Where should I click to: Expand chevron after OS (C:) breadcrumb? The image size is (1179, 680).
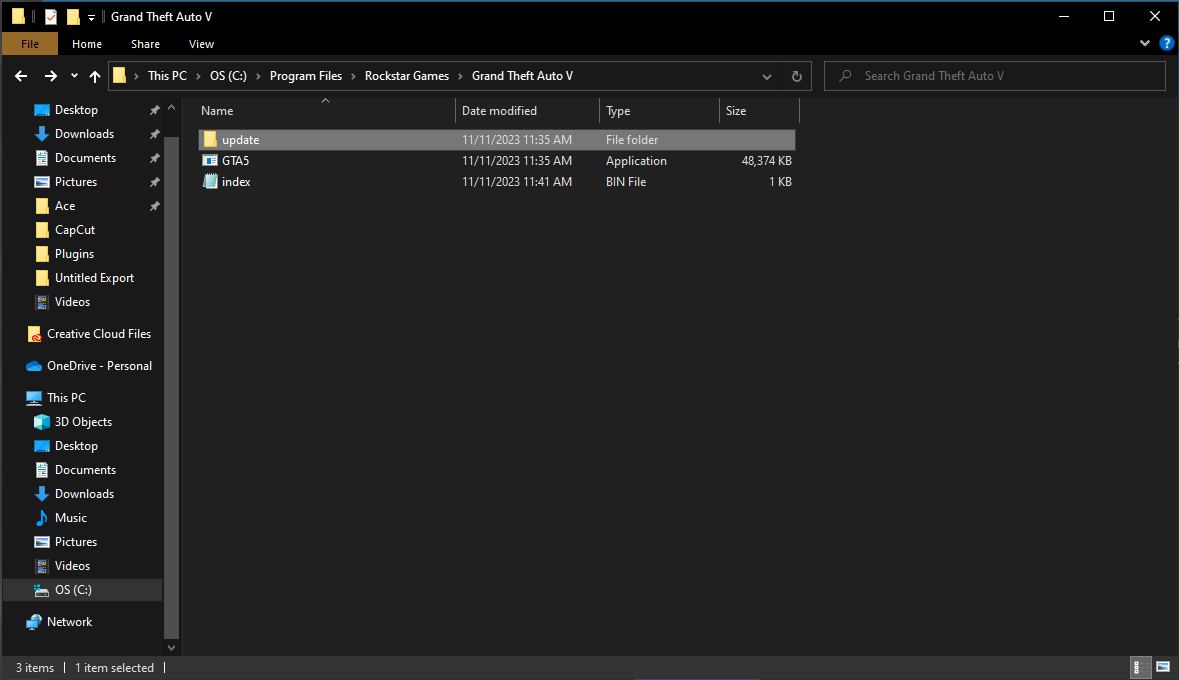258,76
